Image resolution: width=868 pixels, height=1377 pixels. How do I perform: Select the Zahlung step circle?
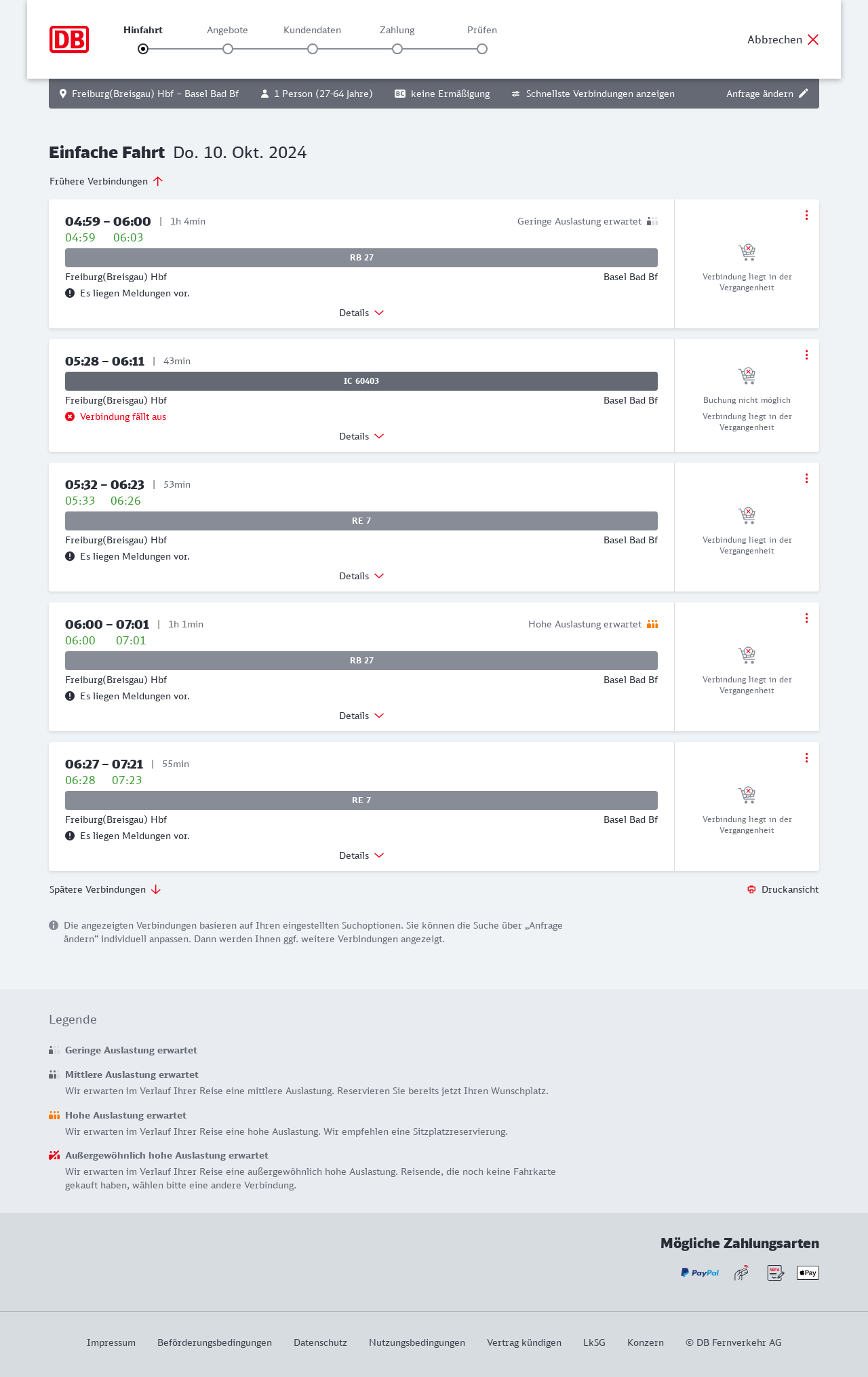[397, 49]
